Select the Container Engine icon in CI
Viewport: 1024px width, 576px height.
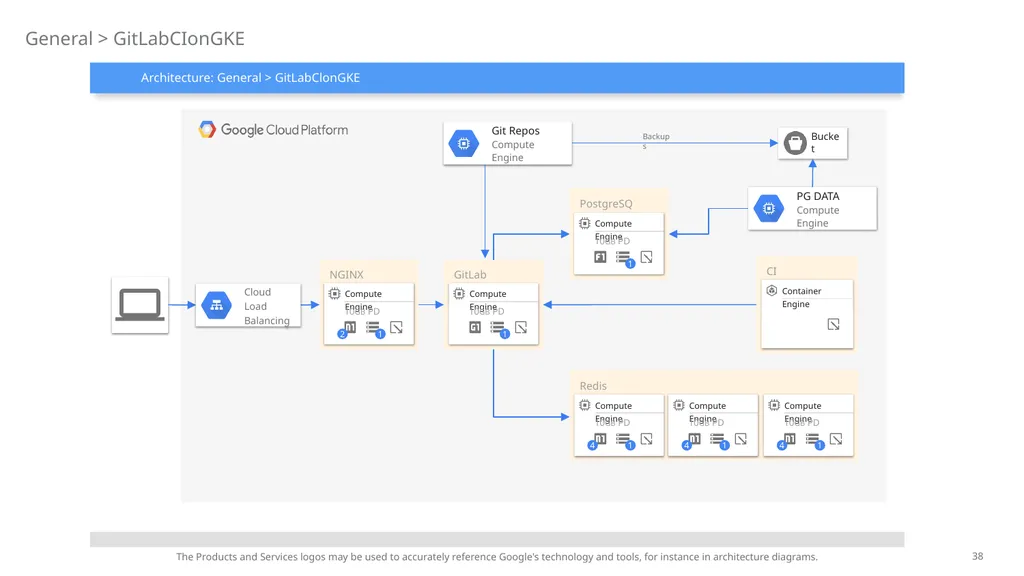click(772, 291)
